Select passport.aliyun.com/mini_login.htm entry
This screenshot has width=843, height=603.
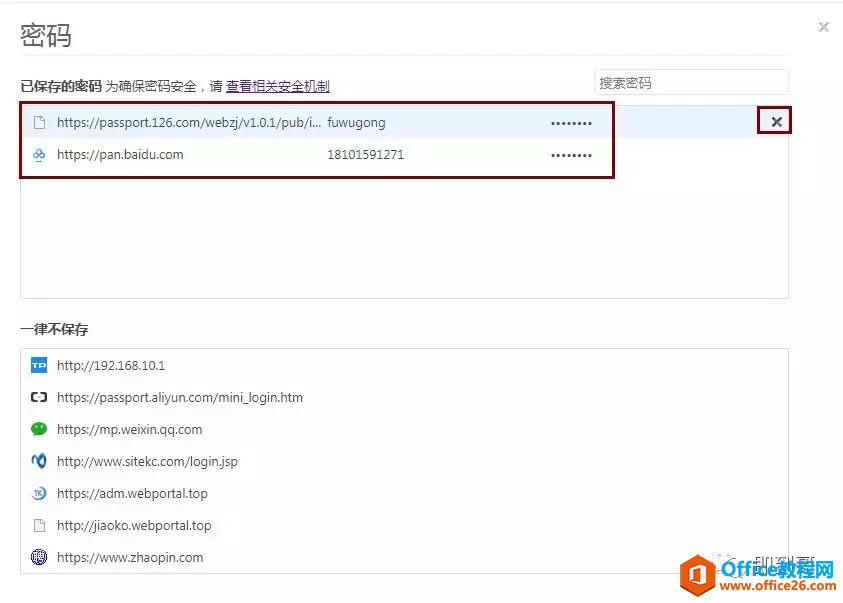[180, 398]
